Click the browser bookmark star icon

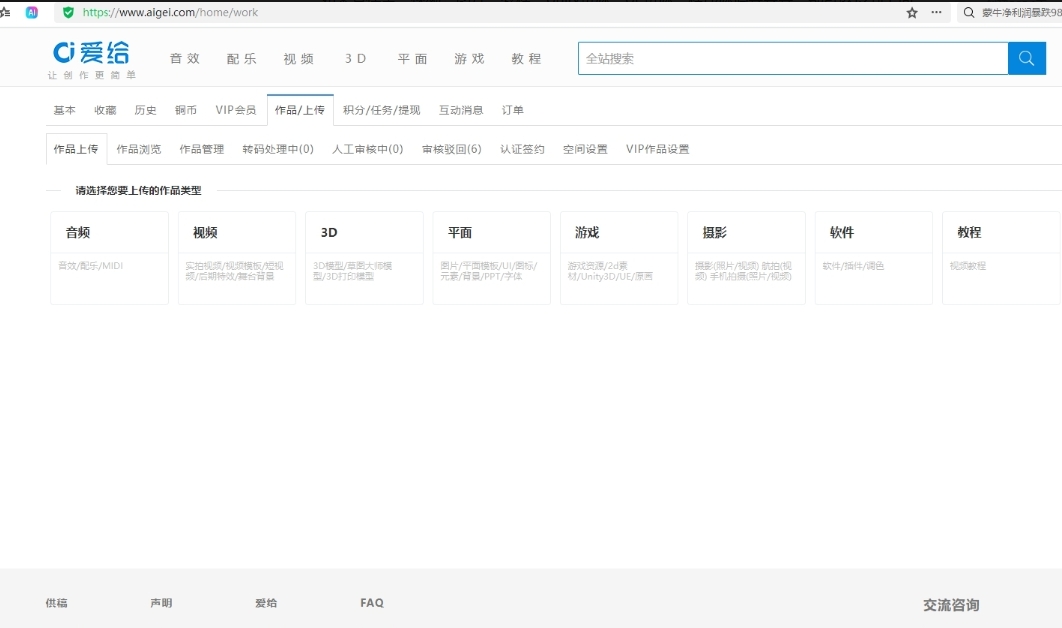(x=912, y=13)
